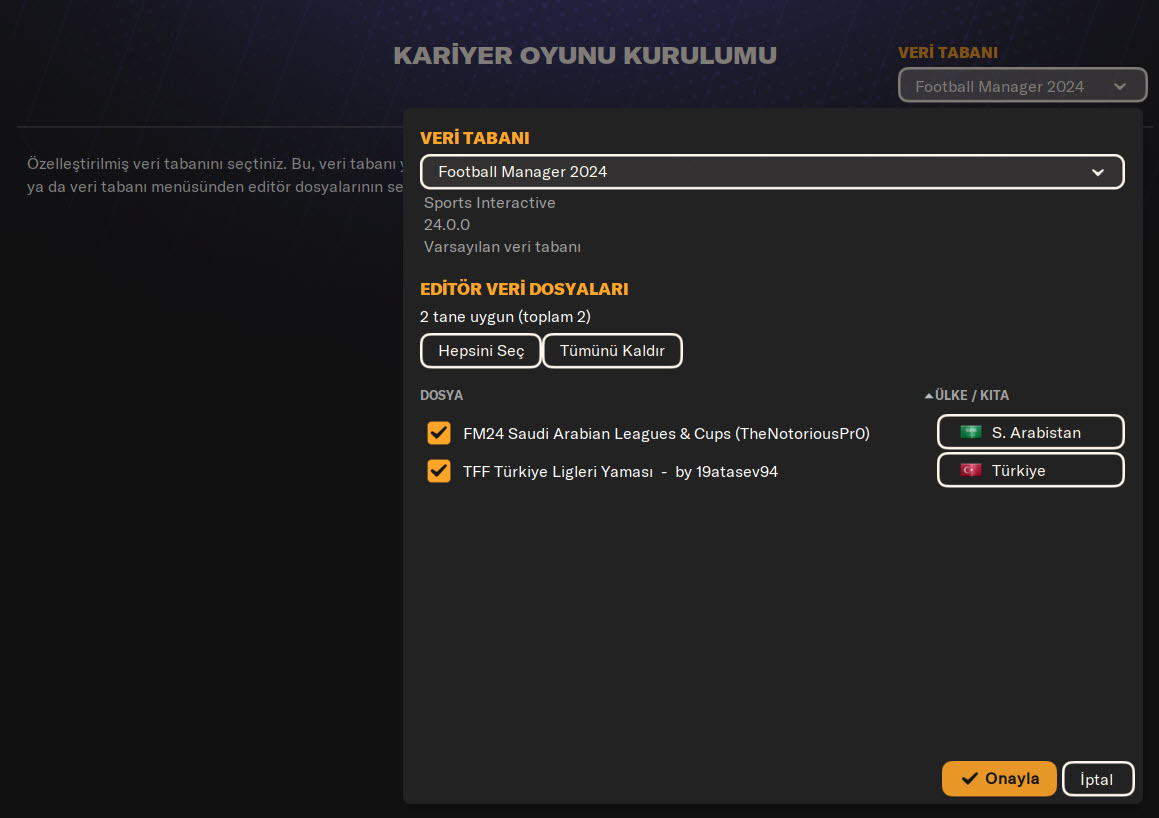Confirm selection with the Onayla button
This screenshot has height=818, width=1159.
point(999,779)
